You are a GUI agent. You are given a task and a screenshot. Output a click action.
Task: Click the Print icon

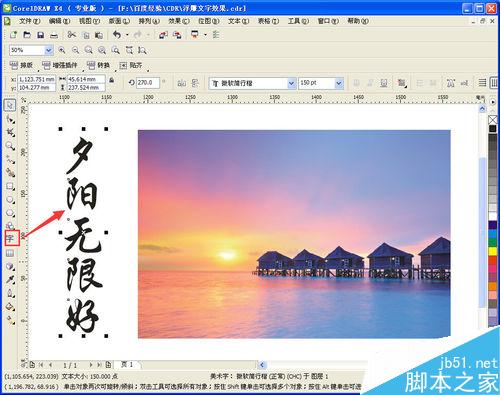[x=54, y=35]
